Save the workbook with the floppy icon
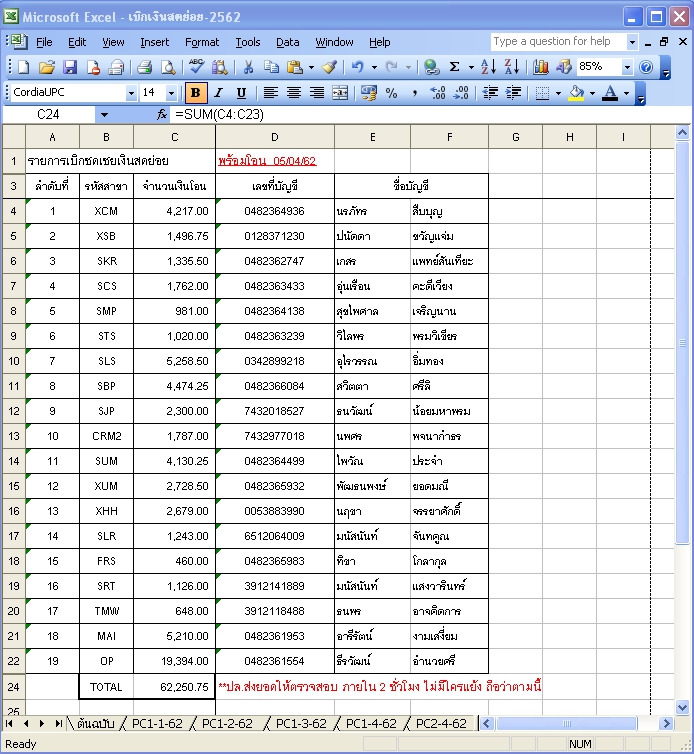Screen dimensions: 694x754 click(70, 67)
